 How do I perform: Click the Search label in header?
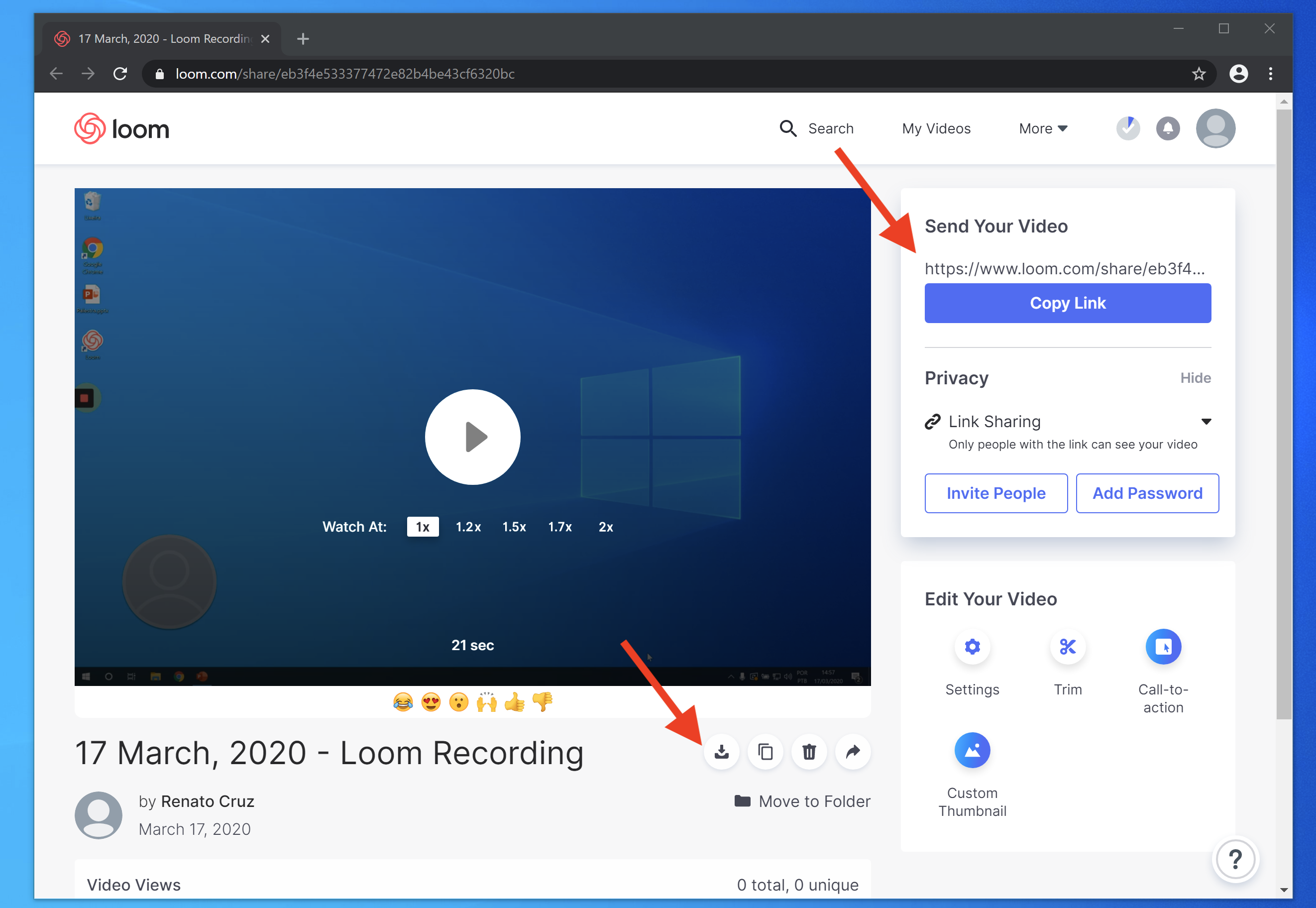pos(831,128)
